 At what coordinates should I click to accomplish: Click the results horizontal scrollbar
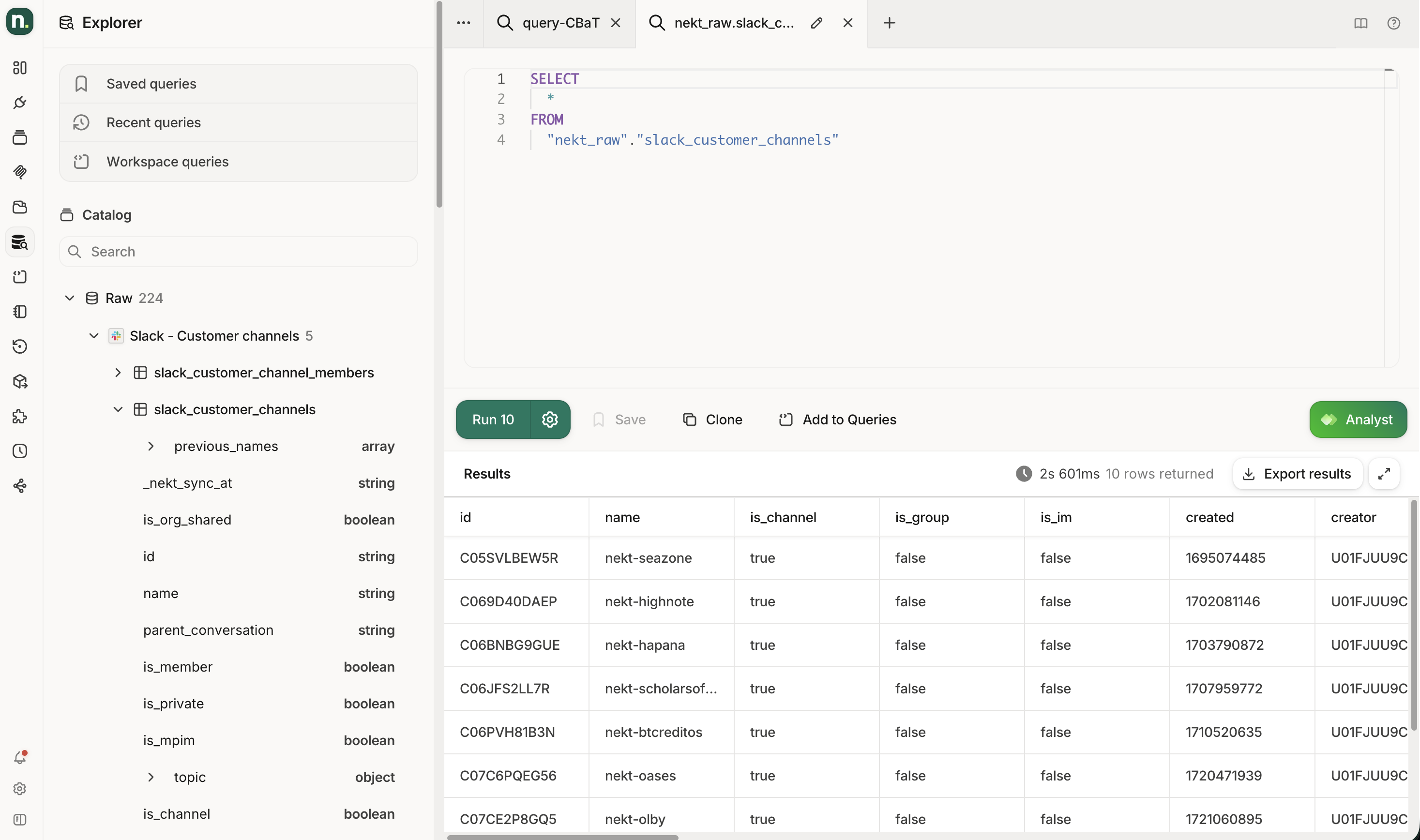pos(562,837)
